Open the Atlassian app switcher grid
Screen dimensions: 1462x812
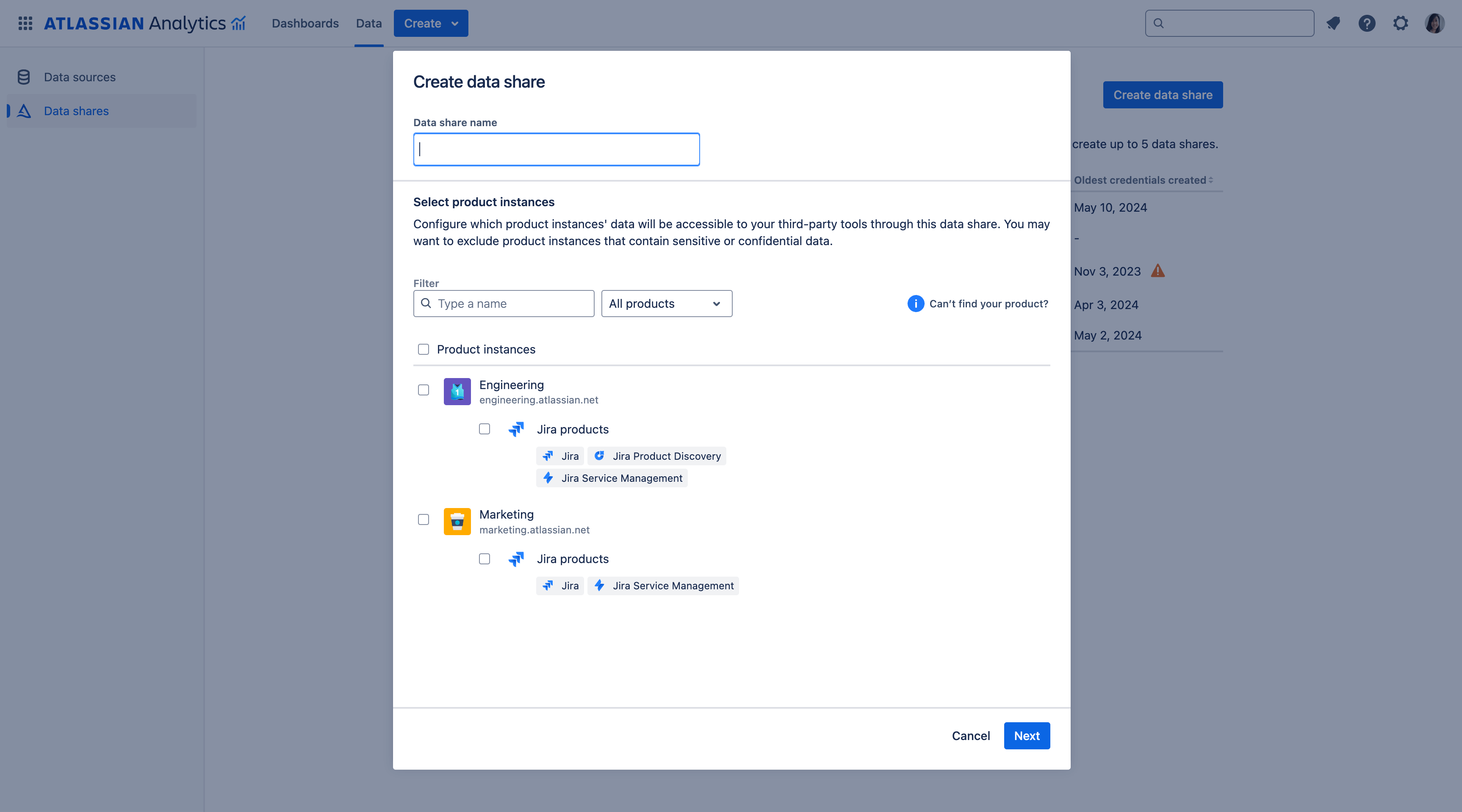pyautogui.click(x=25, y=23)
